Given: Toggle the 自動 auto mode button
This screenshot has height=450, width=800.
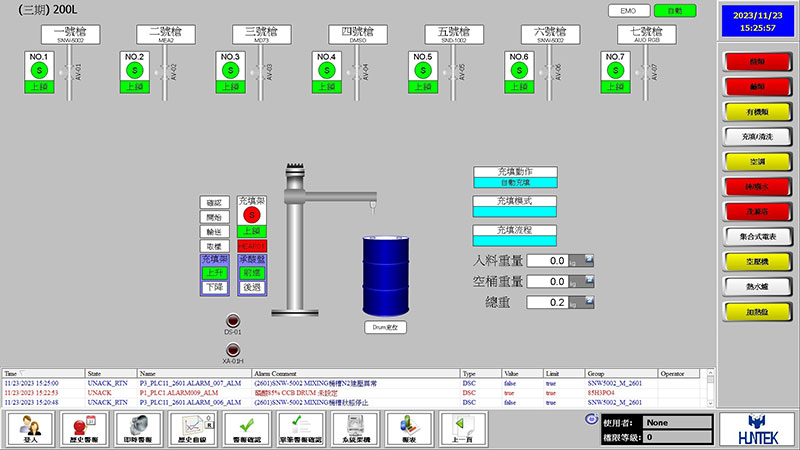Looking at the screenshot, I should pos(674,11).
